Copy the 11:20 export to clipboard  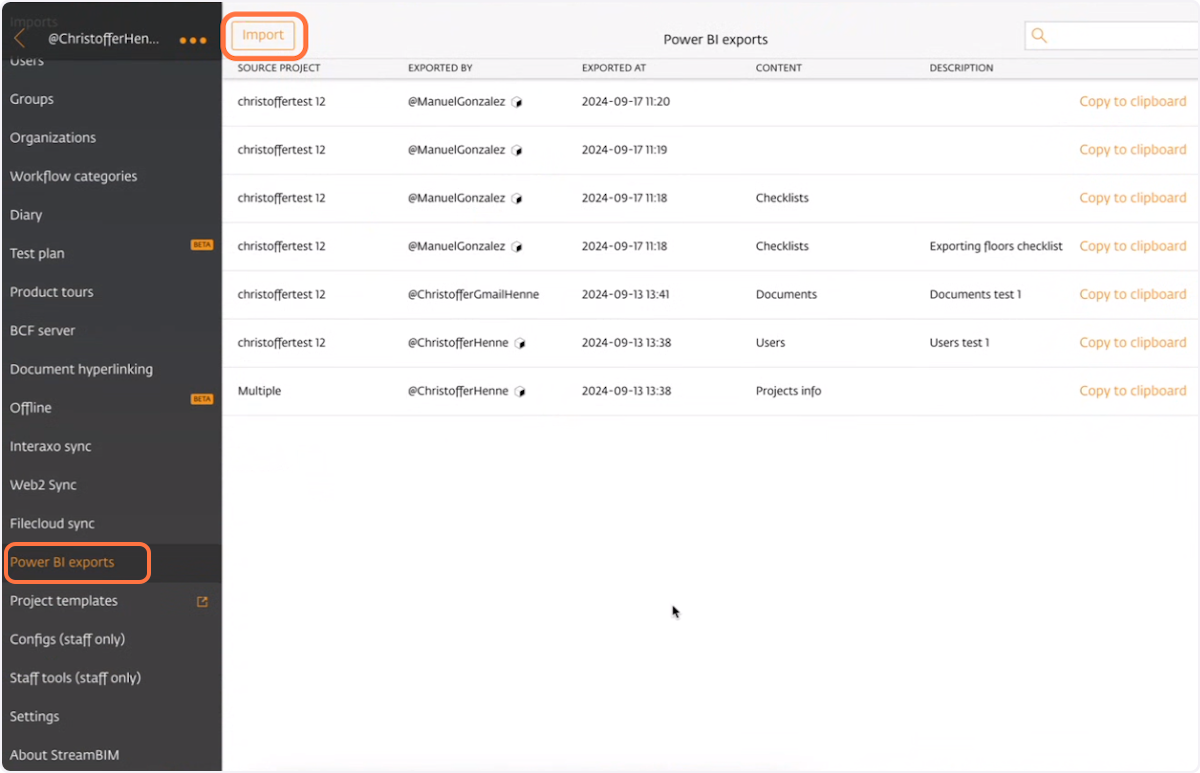point(1133,101)
